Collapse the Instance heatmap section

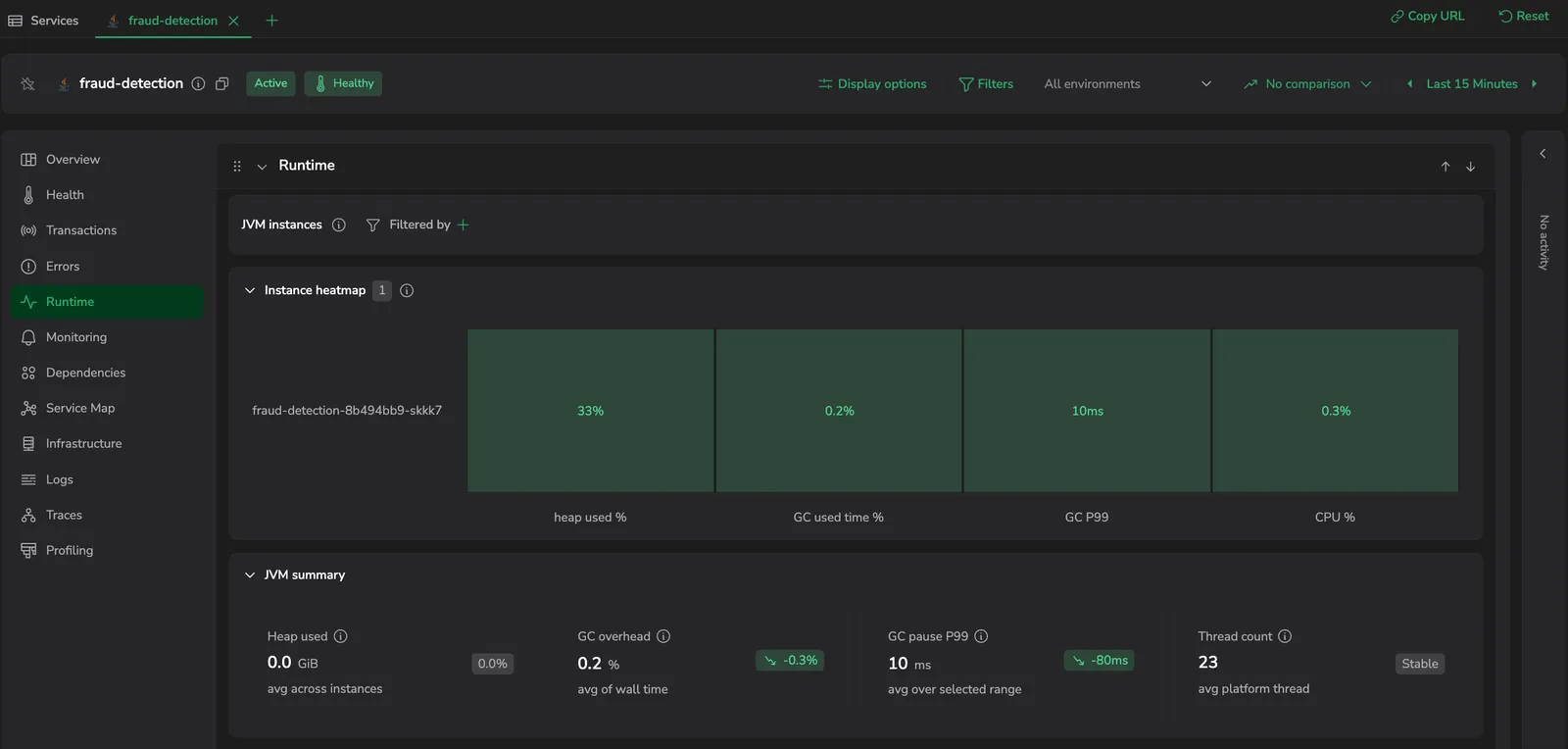tap(250, 290)
